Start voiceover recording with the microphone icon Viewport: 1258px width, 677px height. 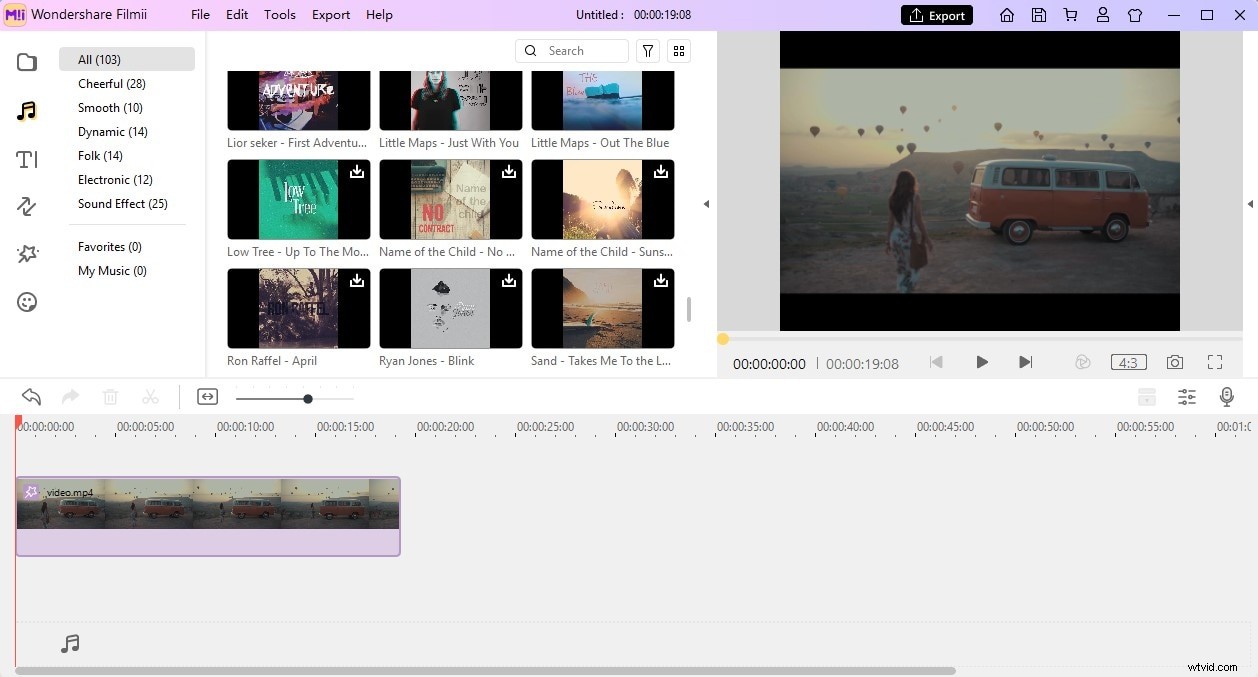tap(1227, 397)
